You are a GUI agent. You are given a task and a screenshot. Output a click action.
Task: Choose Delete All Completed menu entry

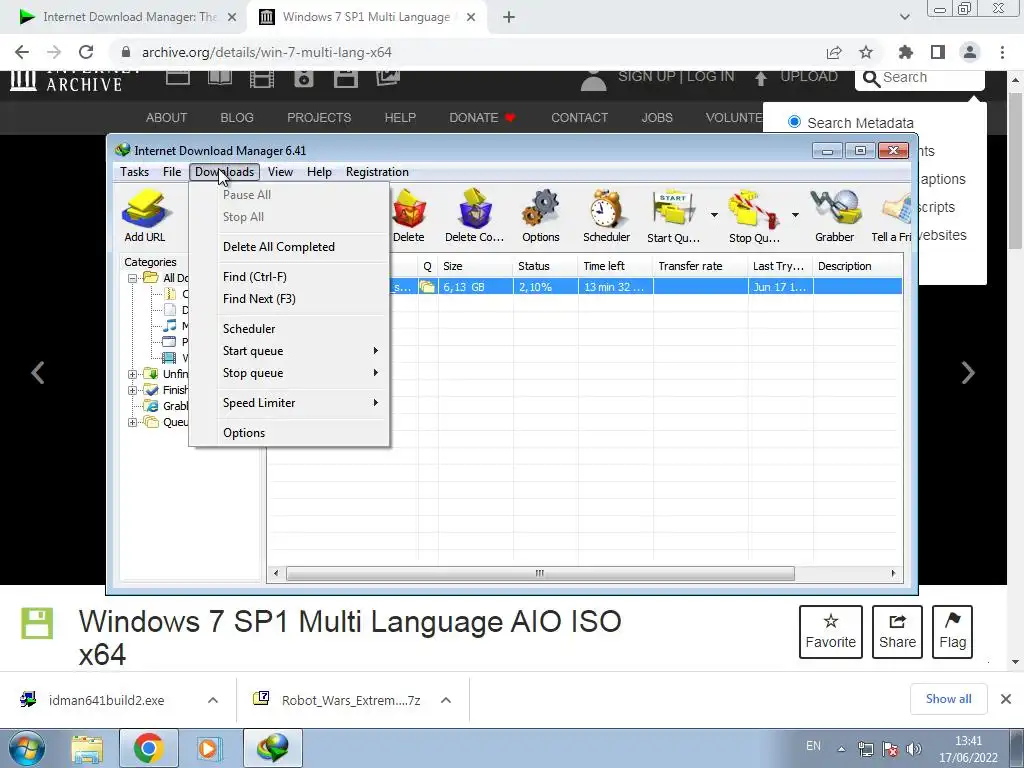click(289, 247)
